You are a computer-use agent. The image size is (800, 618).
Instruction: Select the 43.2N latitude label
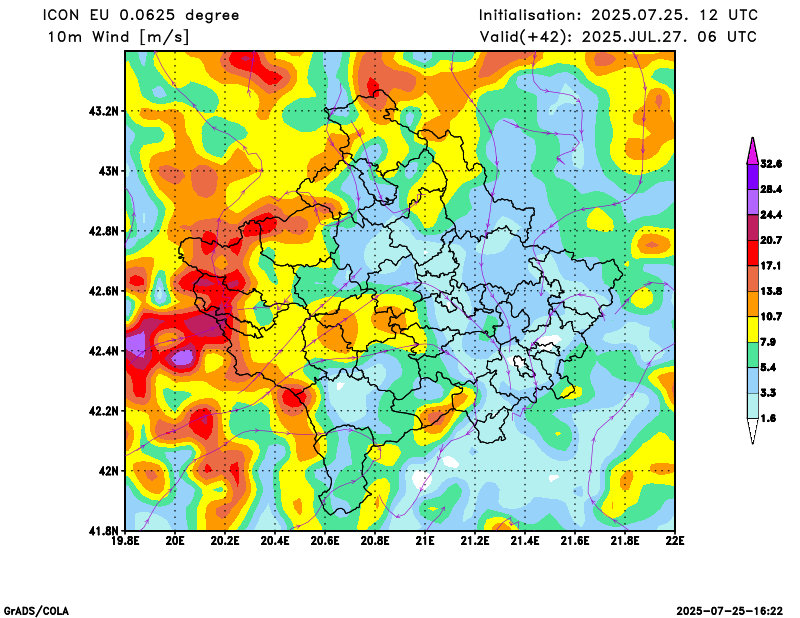click(x=104, y=111)
